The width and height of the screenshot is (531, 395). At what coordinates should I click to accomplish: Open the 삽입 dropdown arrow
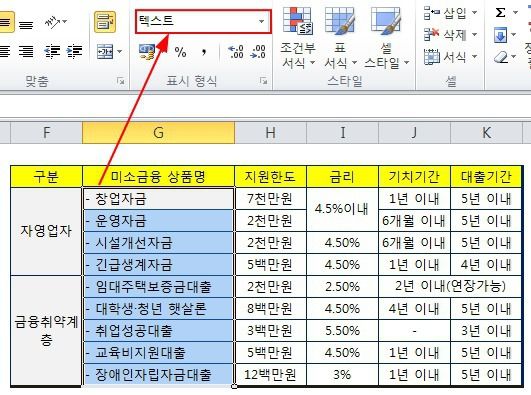[474, 13]
